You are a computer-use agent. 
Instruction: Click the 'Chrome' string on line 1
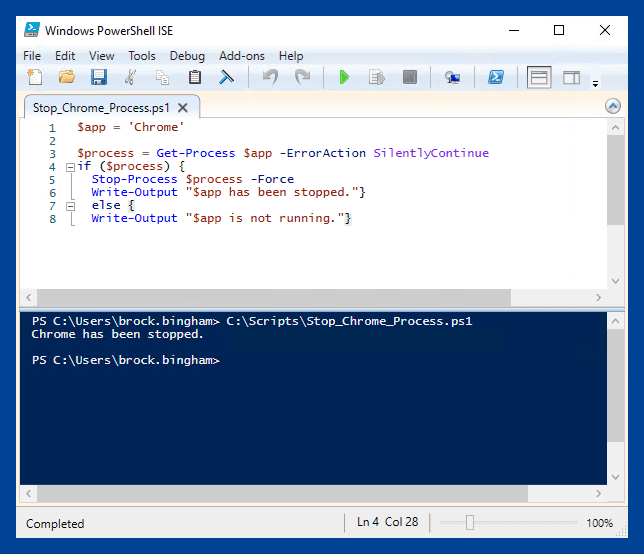pyautogui.click(x=156, y=127)
